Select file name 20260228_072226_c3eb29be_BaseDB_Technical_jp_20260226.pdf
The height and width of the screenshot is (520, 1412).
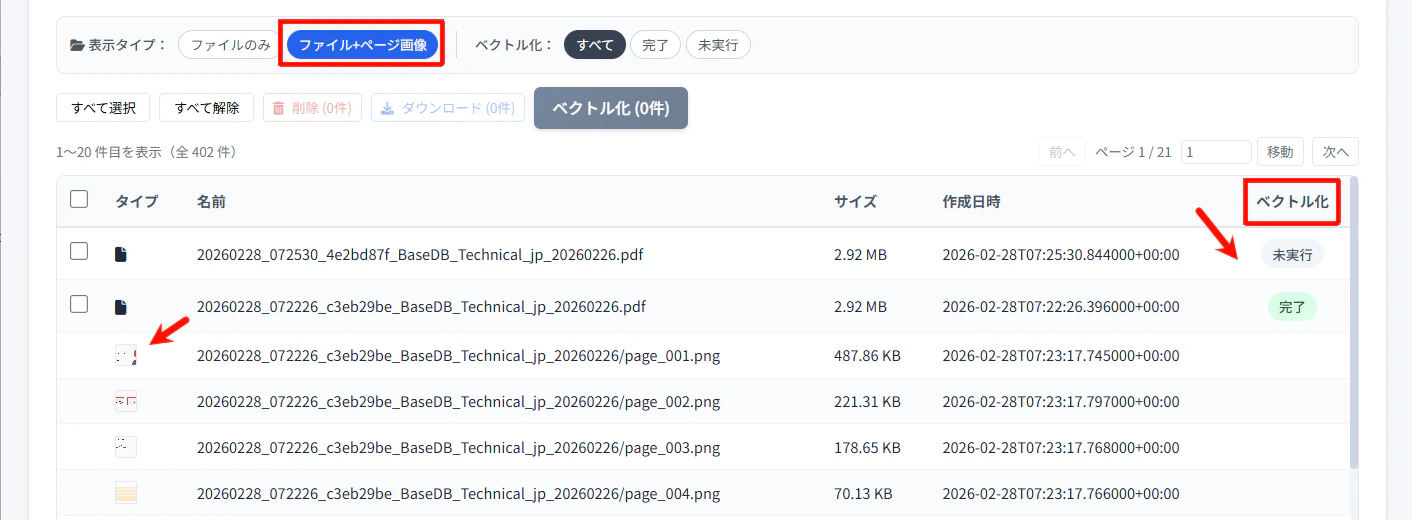pyautogui.click(x=420, y=307)
